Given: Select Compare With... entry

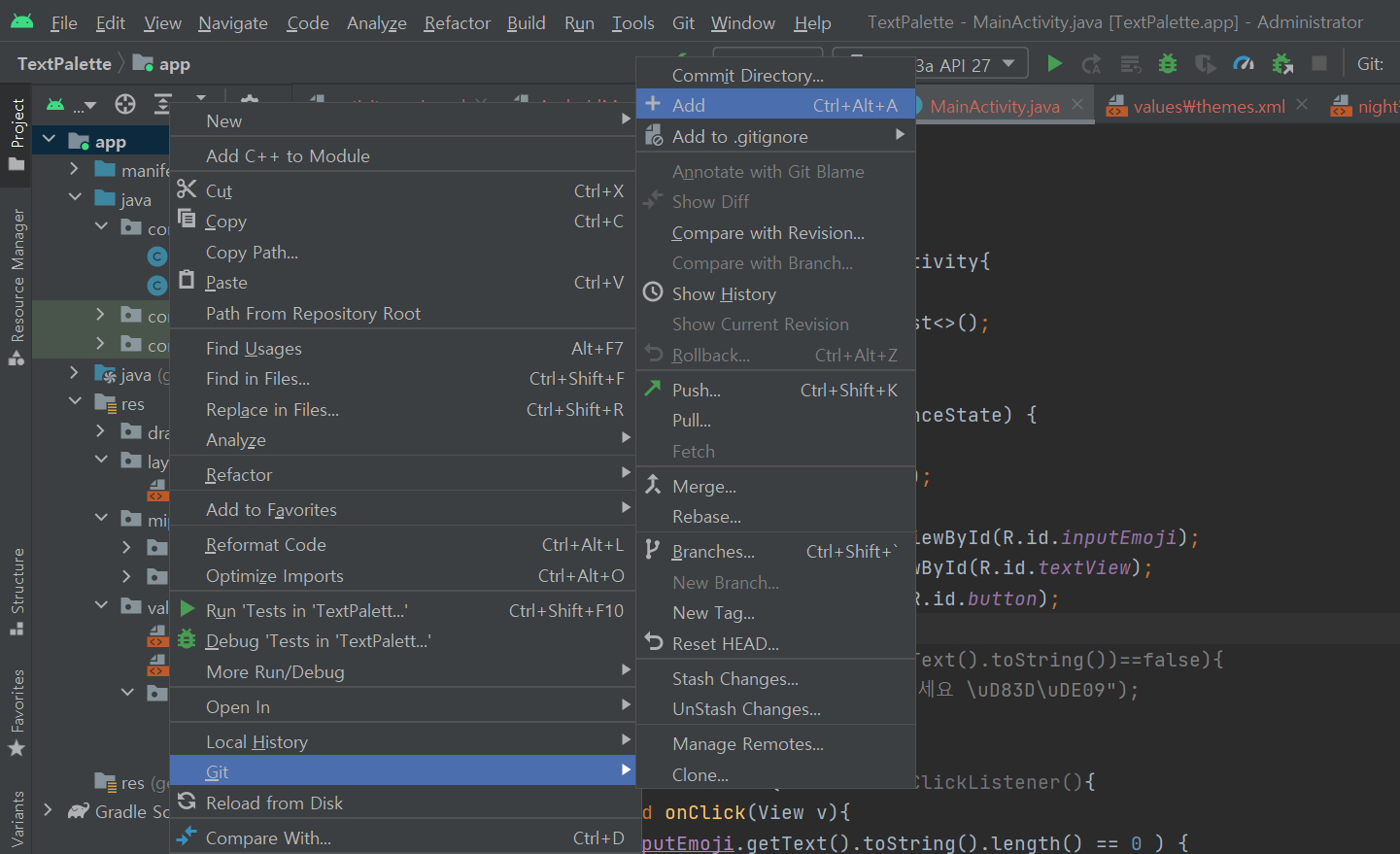Looking at the screenshot, I should point(402,837).
